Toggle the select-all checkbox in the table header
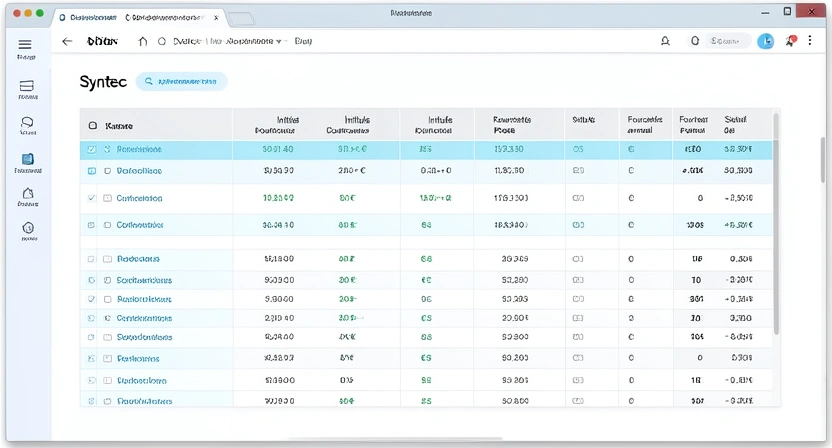Screen dimensions: 832x448 [93, 126]
